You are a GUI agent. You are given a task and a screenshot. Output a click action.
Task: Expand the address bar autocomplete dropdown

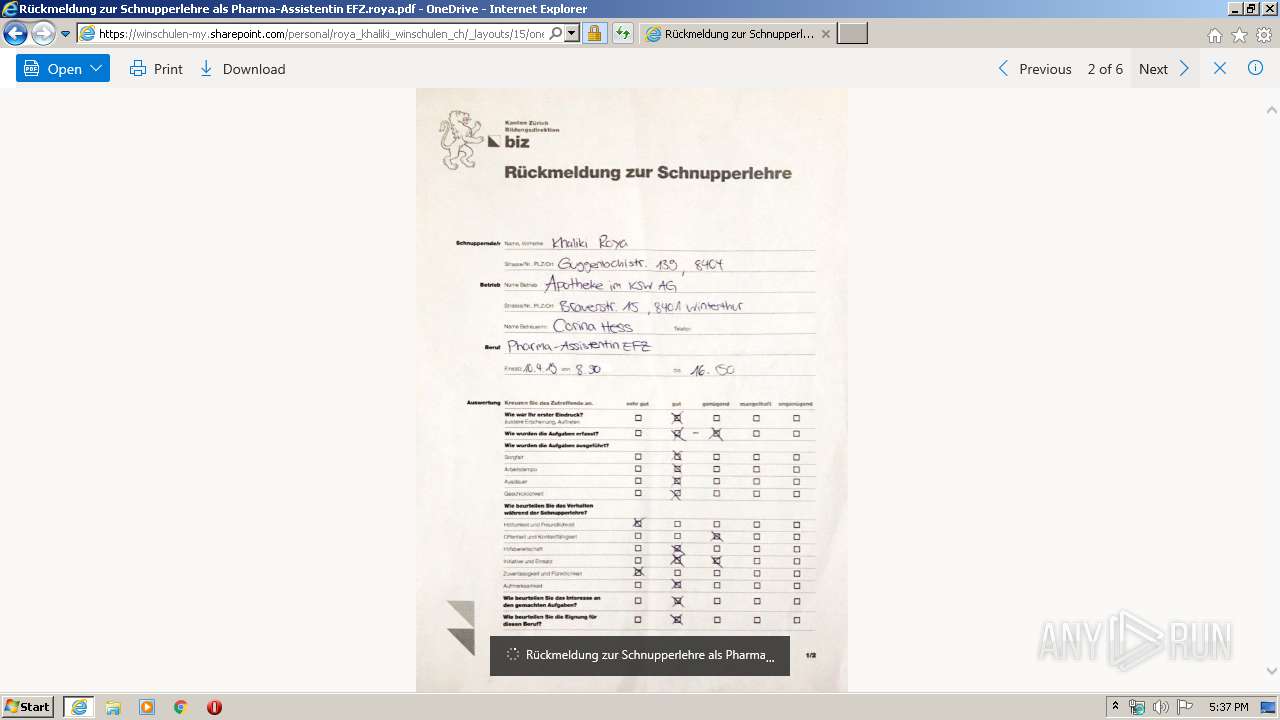pos(572,33)
